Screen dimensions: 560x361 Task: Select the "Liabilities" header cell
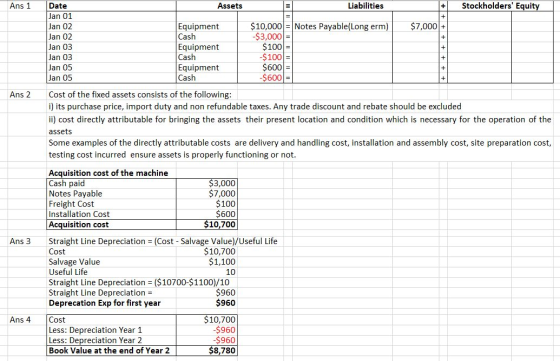(x=365, y=6)
